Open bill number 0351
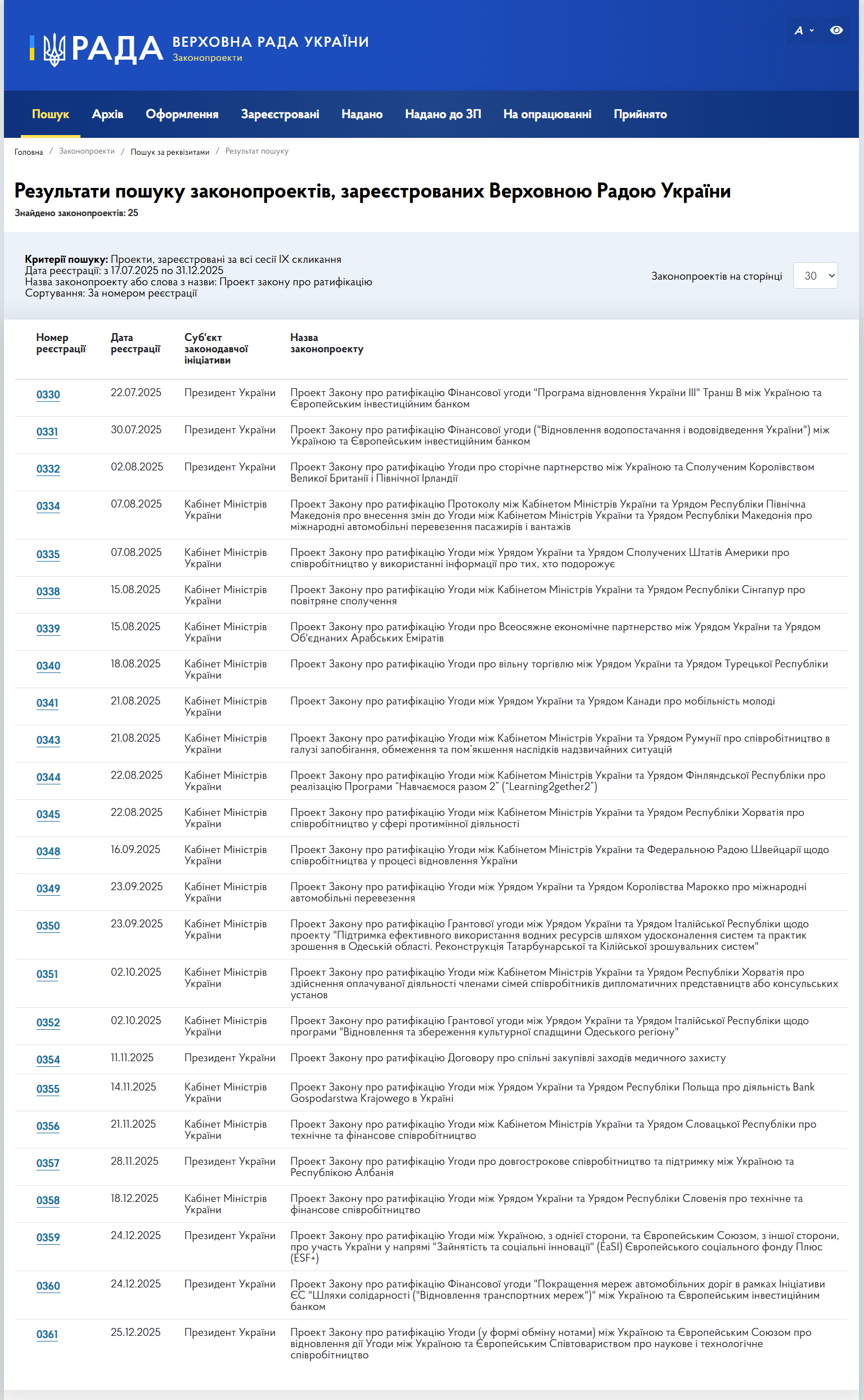 coord(47,974)
